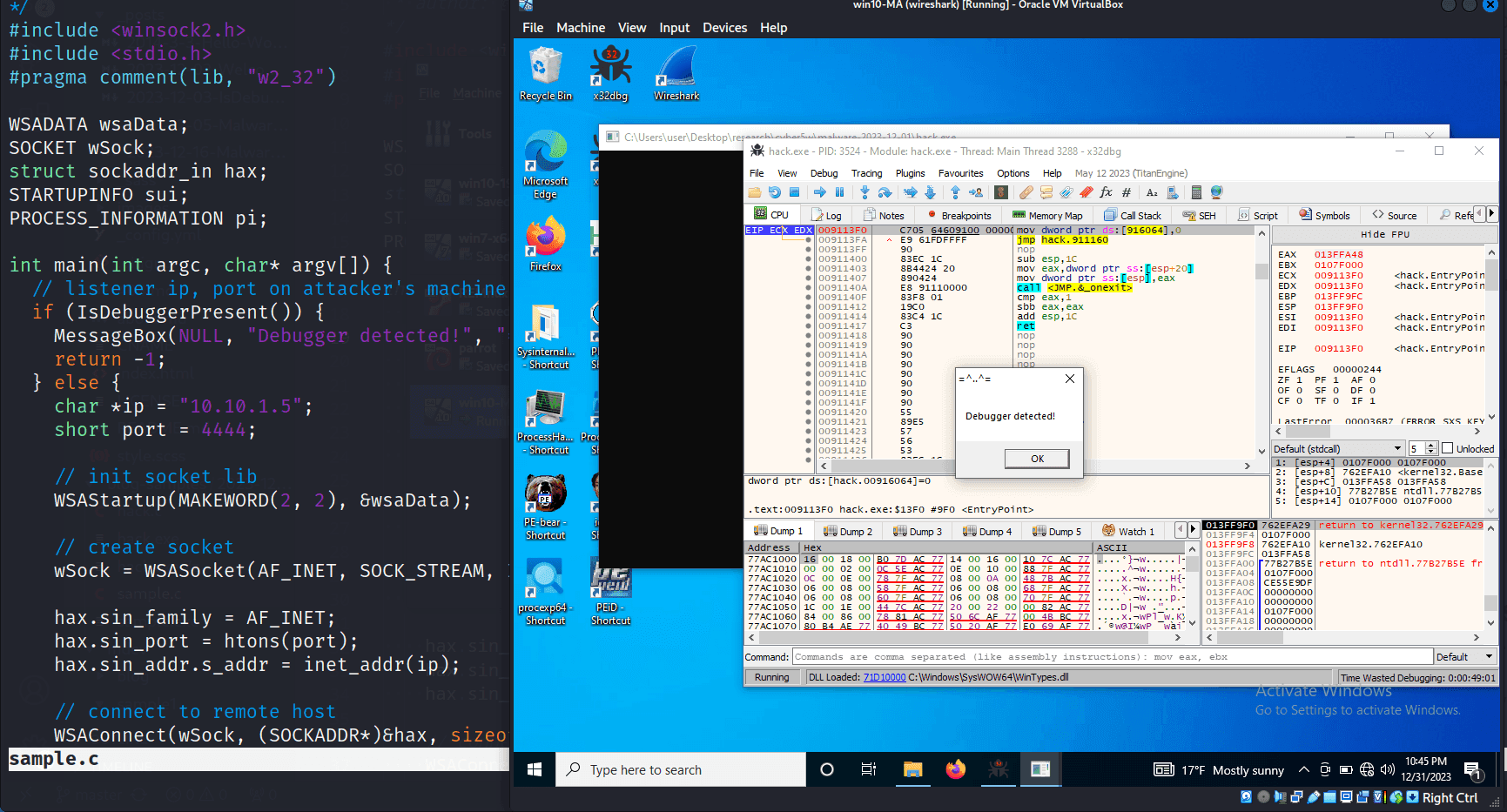Check the Unlocked checkbox
1507x812 pixels.
tap(1446, 447)
